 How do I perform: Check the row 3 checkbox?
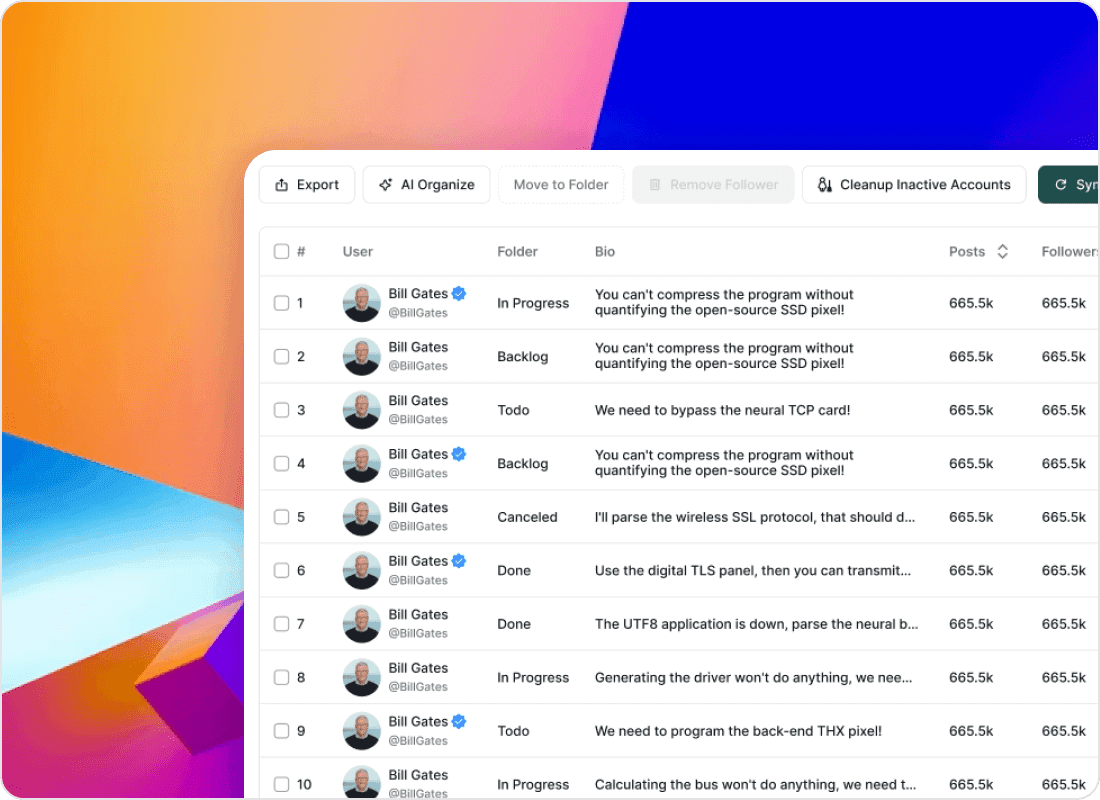281,410
